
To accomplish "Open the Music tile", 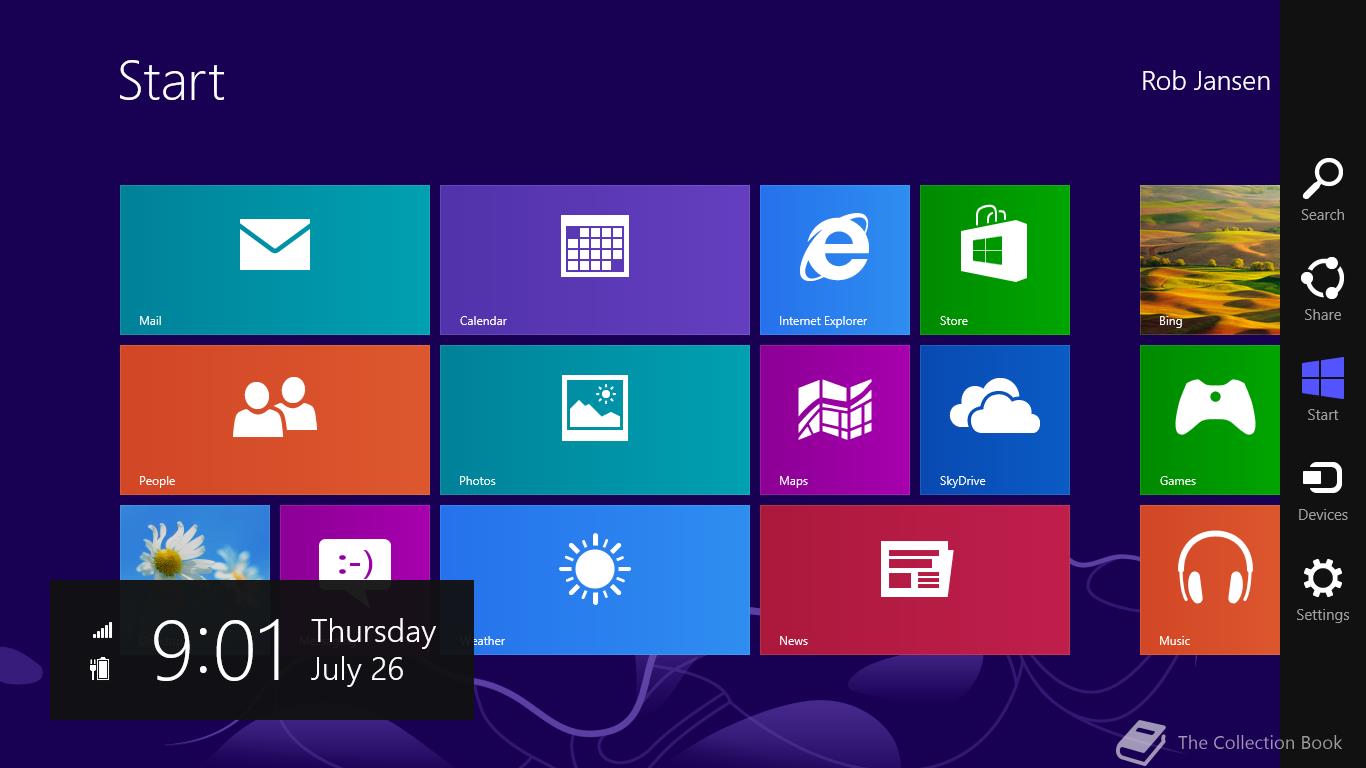I will coord(1210,580).
